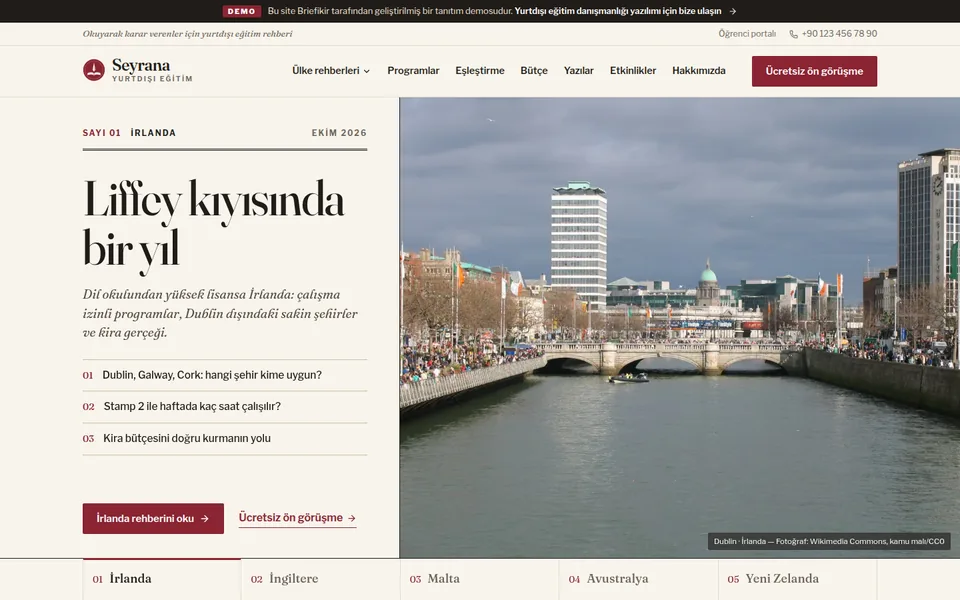The height and width of the screenshot is (600, 960).
Task: Click İrlanda rehberini oku button
Action: tap(153, 519)
